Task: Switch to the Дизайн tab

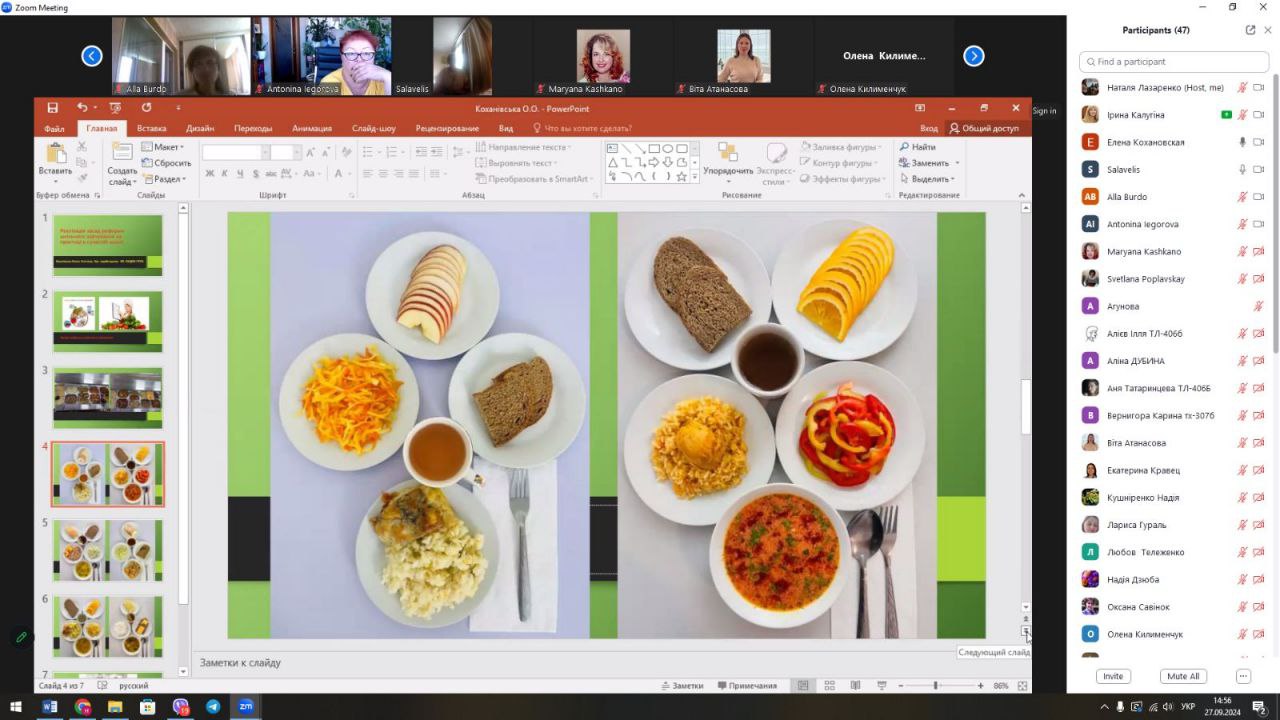Action: point(200,128)
